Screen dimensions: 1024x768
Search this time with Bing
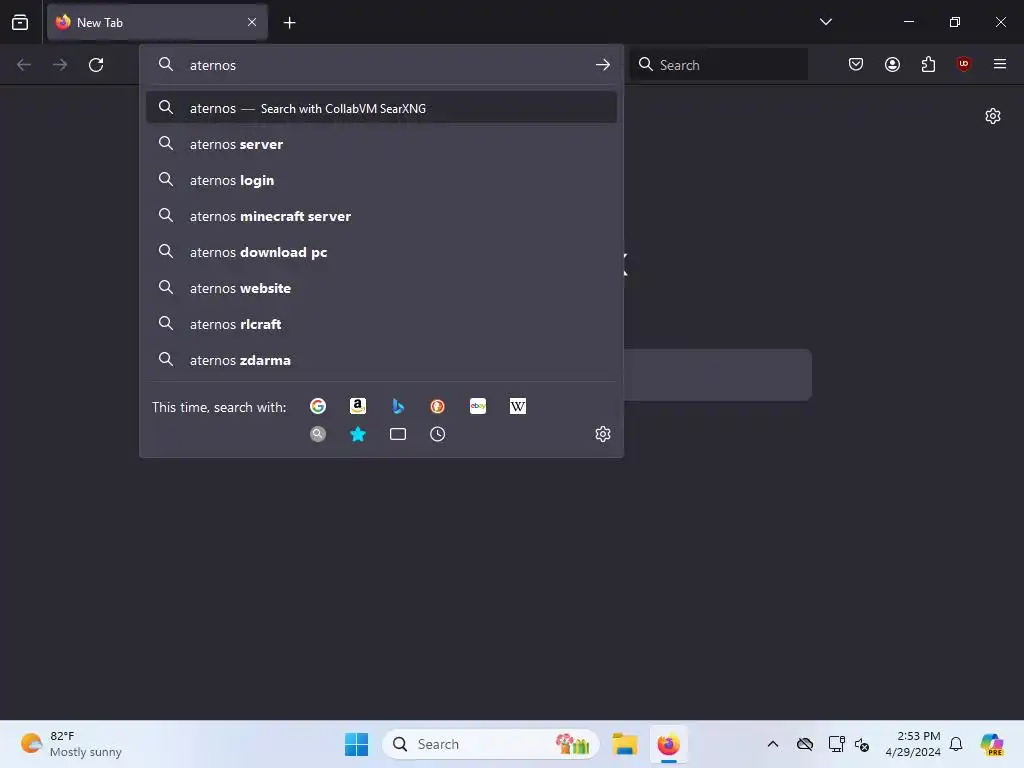click(x=398, y=406)
